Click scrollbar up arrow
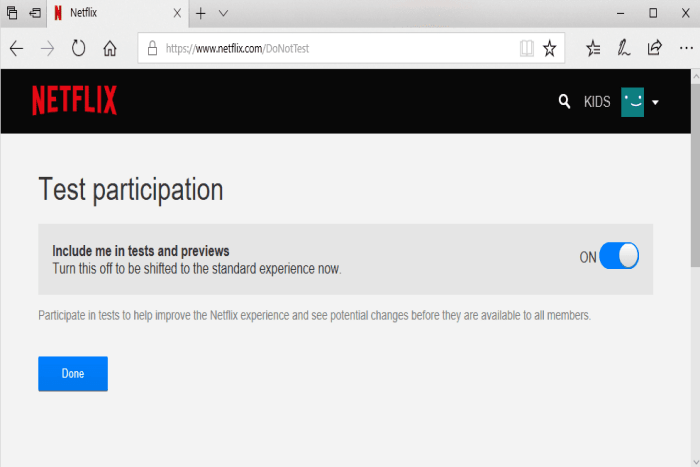Screen dimensions: 700x467 (696, 76)
